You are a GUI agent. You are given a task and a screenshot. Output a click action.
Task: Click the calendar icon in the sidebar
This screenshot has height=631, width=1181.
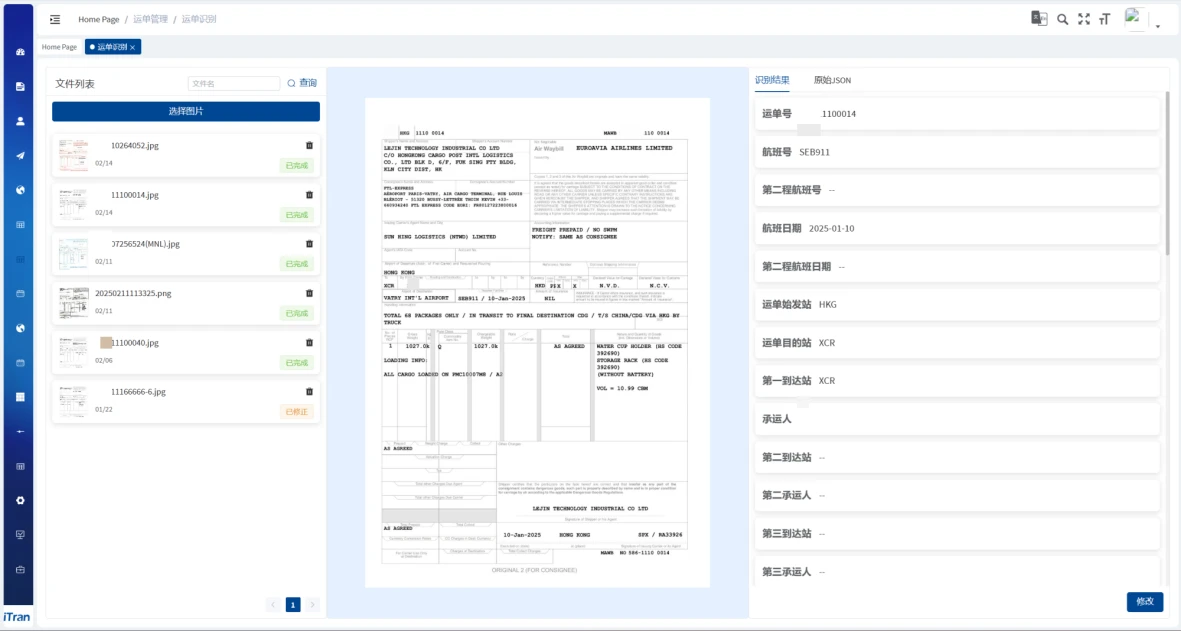tap(18, 294)
